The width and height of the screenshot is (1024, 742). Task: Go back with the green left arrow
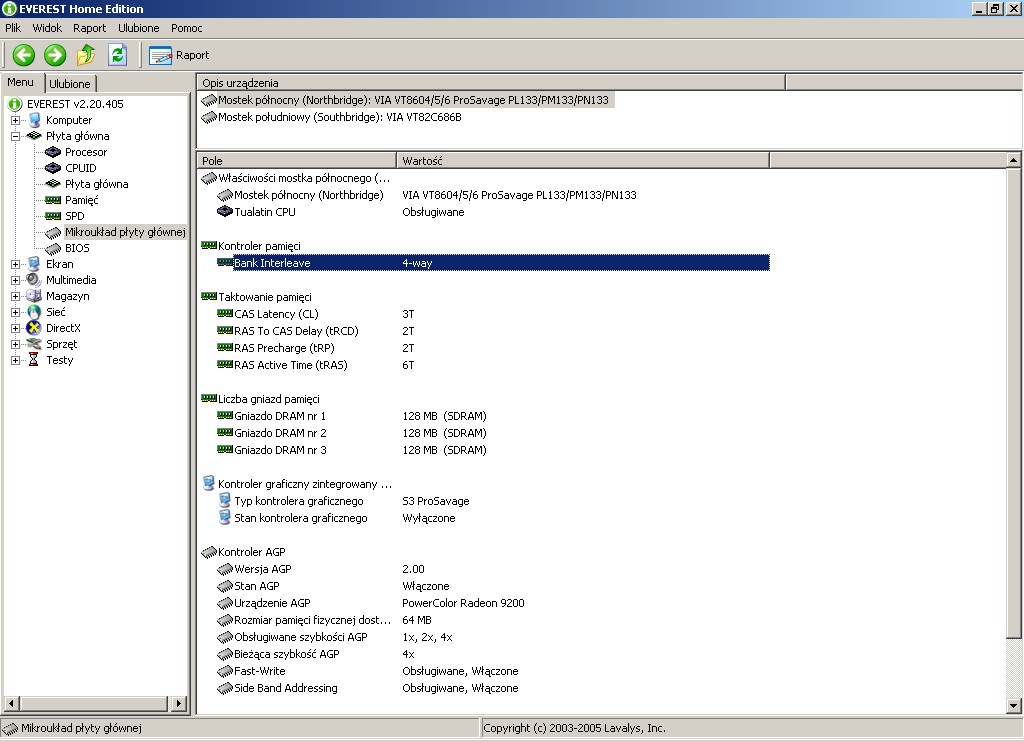coord(24,55)
